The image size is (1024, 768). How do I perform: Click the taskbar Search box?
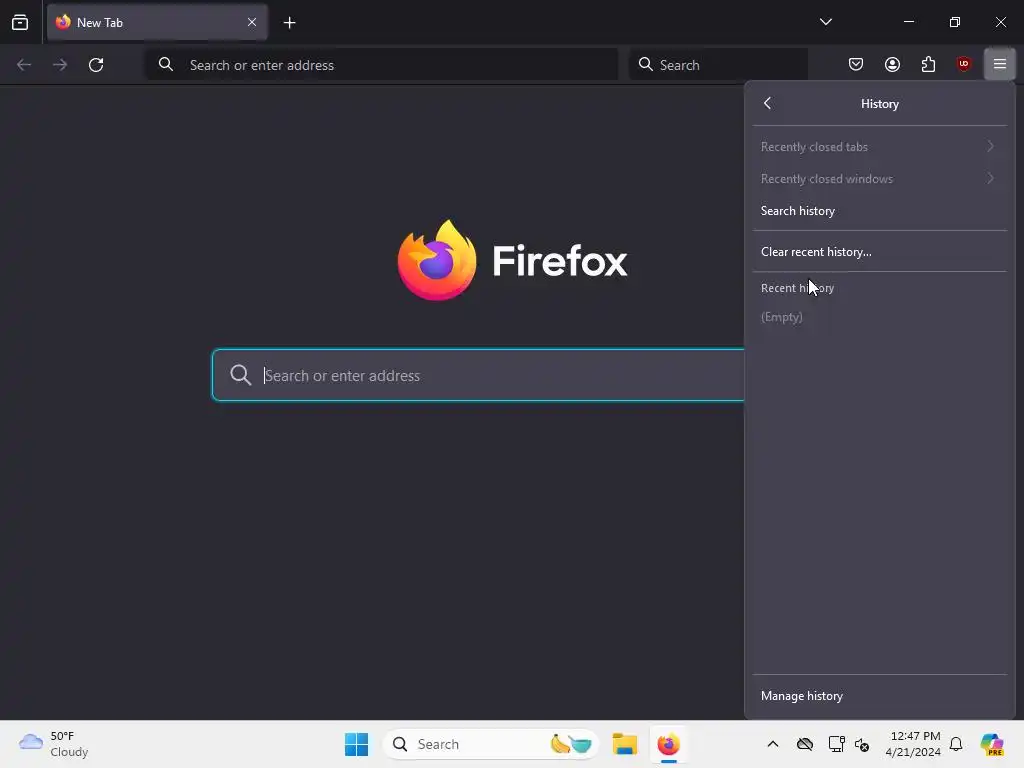pos(491,744)
